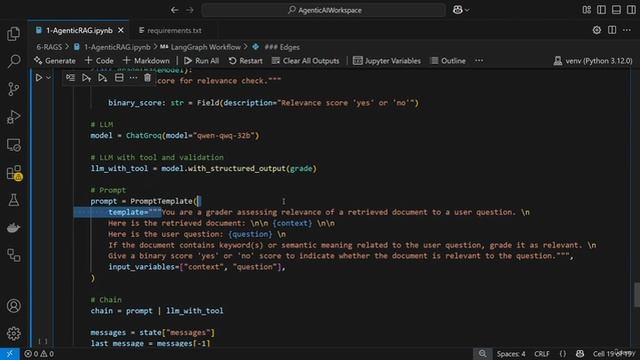Viewport: 640px width, 360px height.
Task: Add a new Markdown cell
Action: click(x=146, y=61)
